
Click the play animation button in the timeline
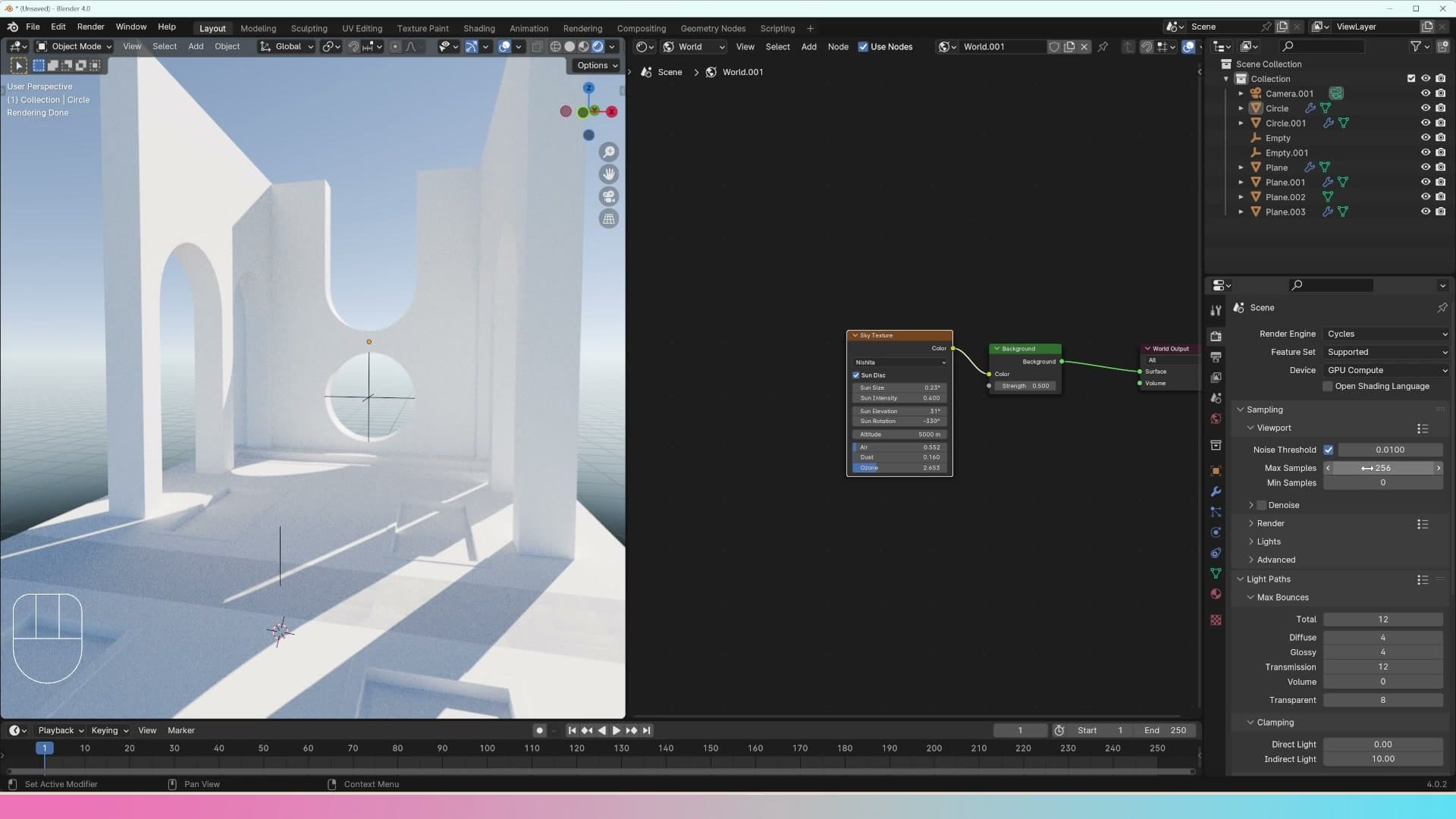pyautogui.click(x=617, y=730)
